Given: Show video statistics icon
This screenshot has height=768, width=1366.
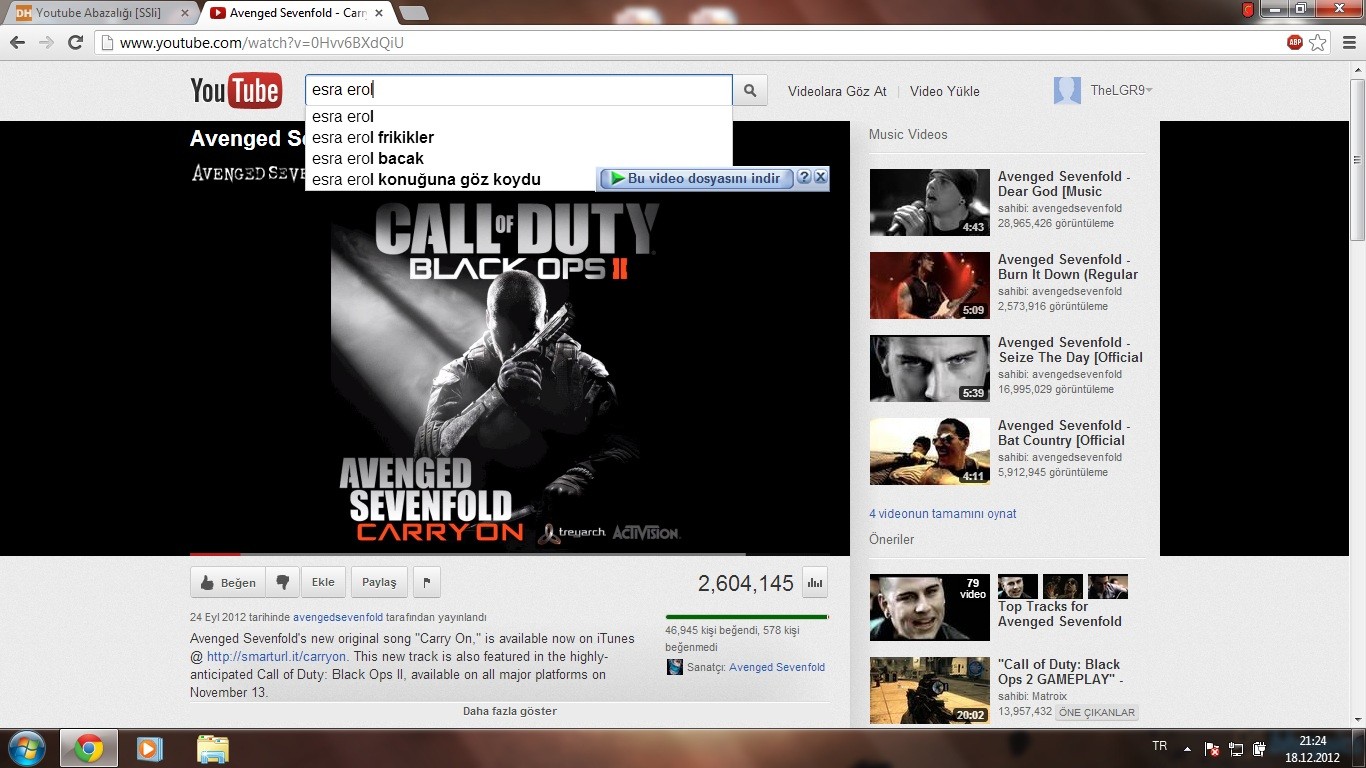Looking at the screenshot, I should pos(816,582).
